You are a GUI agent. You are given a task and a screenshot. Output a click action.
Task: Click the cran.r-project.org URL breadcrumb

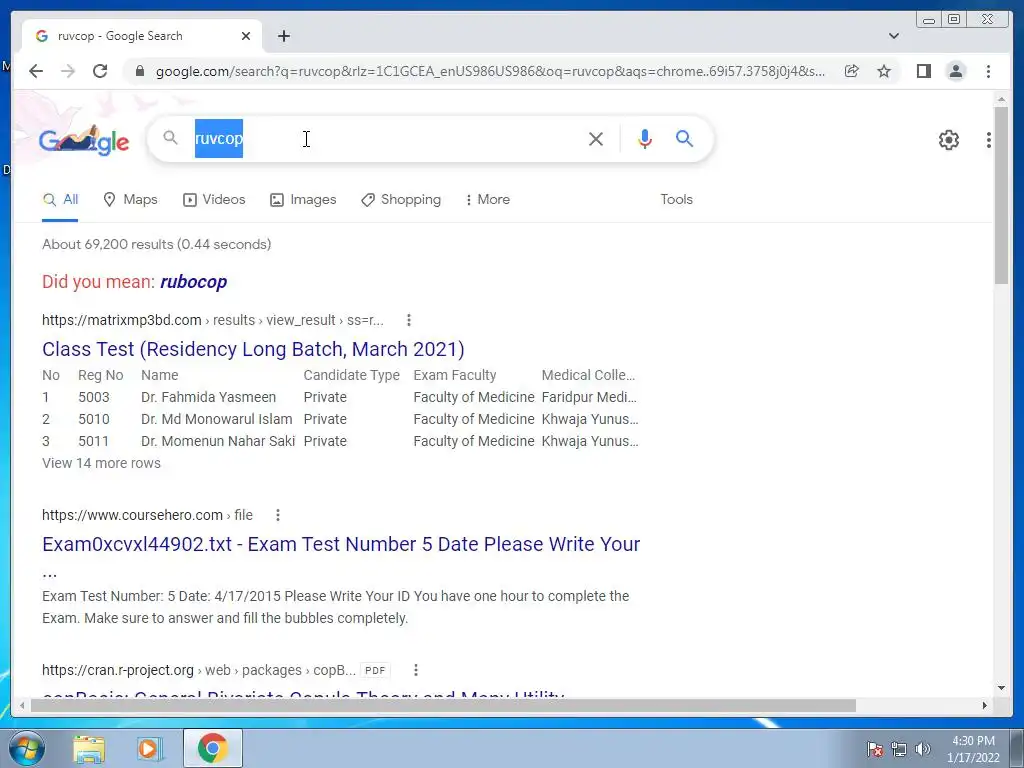point(199,670)
